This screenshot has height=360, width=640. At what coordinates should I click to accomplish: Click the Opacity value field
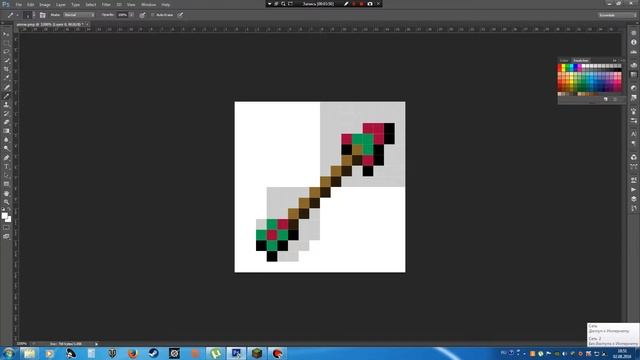pos(122,15)
